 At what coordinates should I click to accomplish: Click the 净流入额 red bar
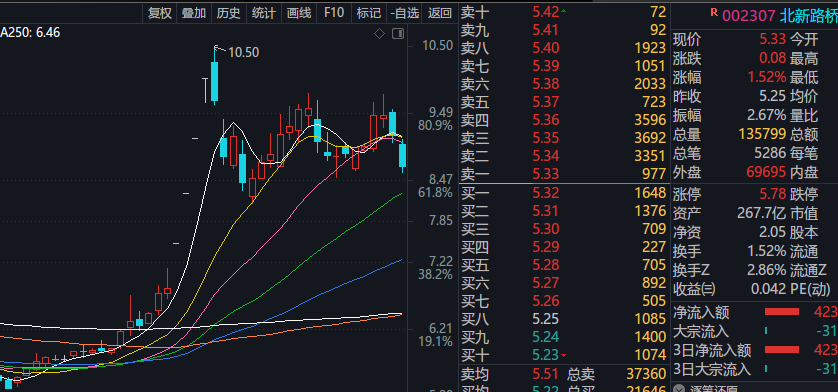(x=782, y=311)
